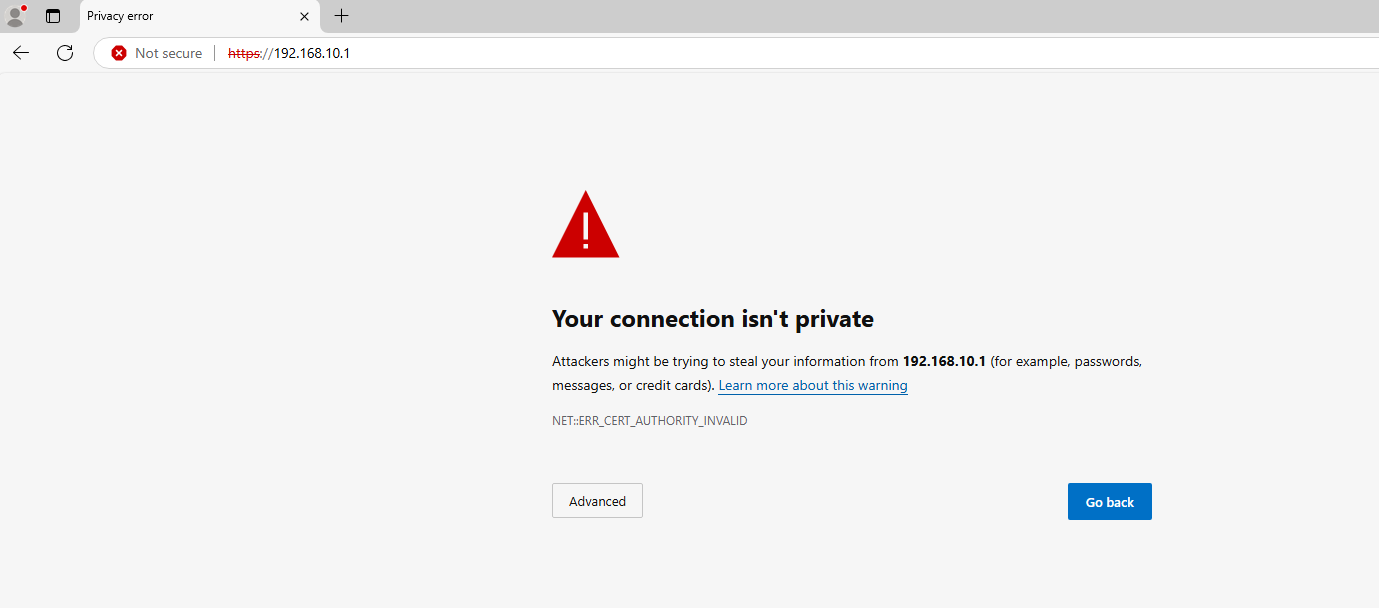Go back using the arrow icon
1379x608 pixels.
coord(21,53)
